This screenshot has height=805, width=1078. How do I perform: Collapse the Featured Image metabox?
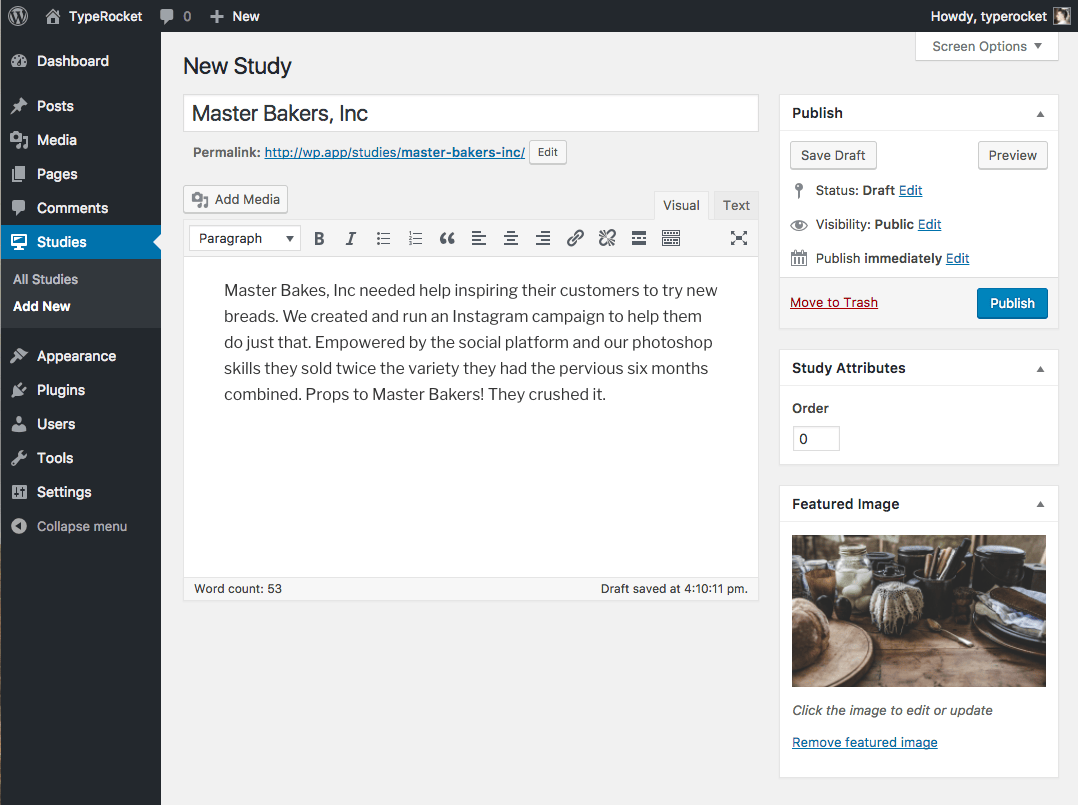(1040, 504)
